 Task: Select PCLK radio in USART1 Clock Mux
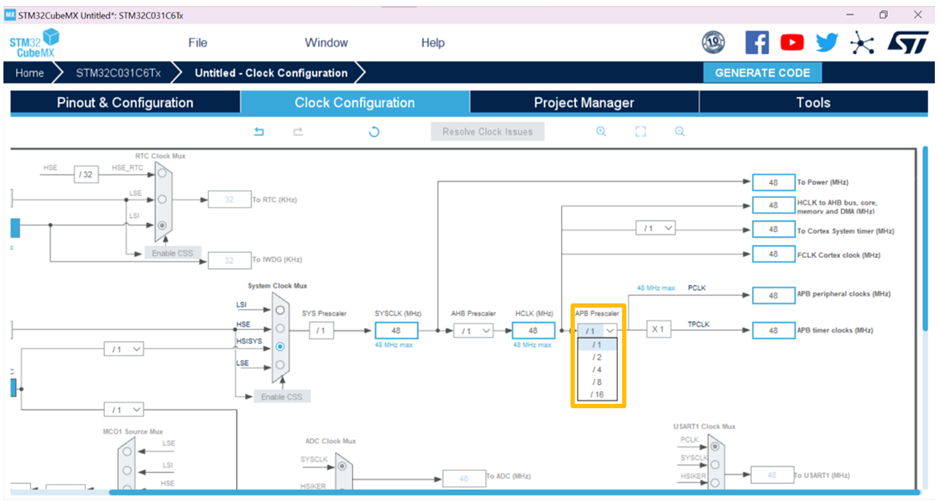[715, 446]
